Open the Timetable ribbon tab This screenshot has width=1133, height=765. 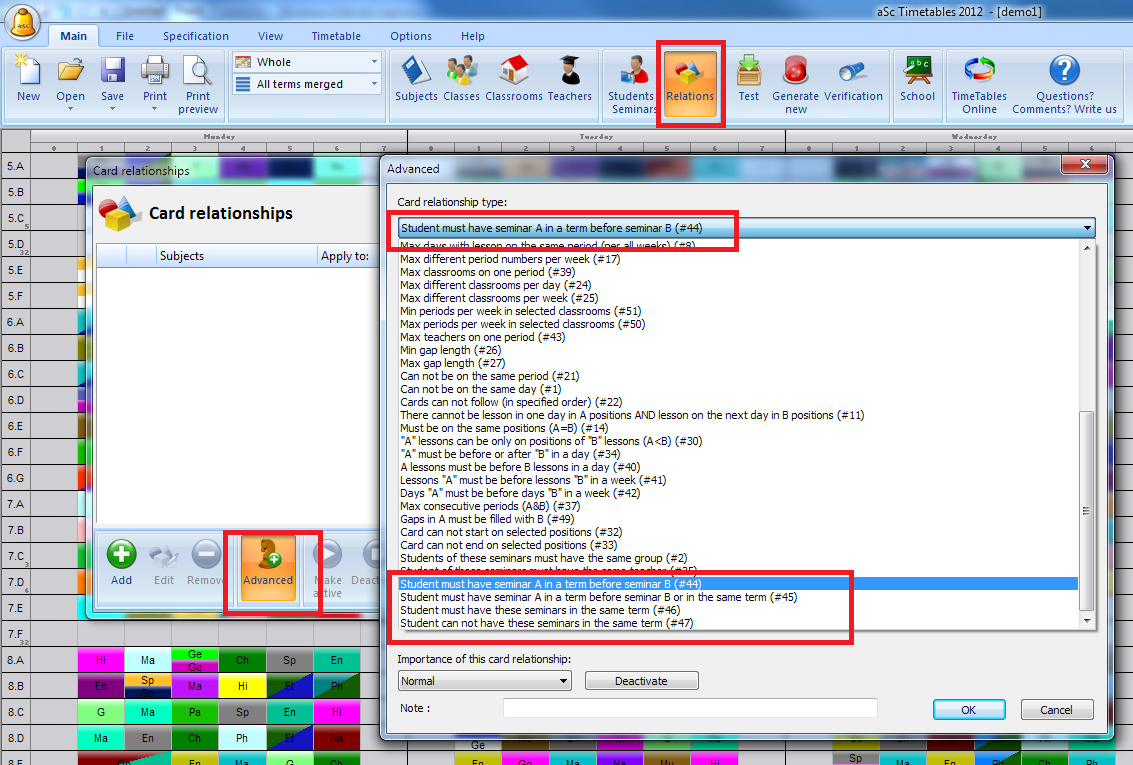pos(336,36)
